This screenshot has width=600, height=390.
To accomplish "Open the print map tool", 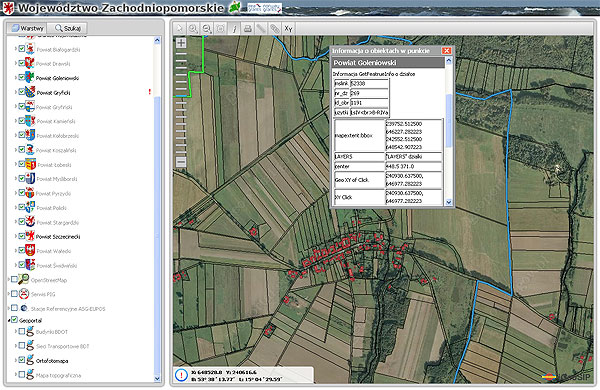I will coord(248,29).
